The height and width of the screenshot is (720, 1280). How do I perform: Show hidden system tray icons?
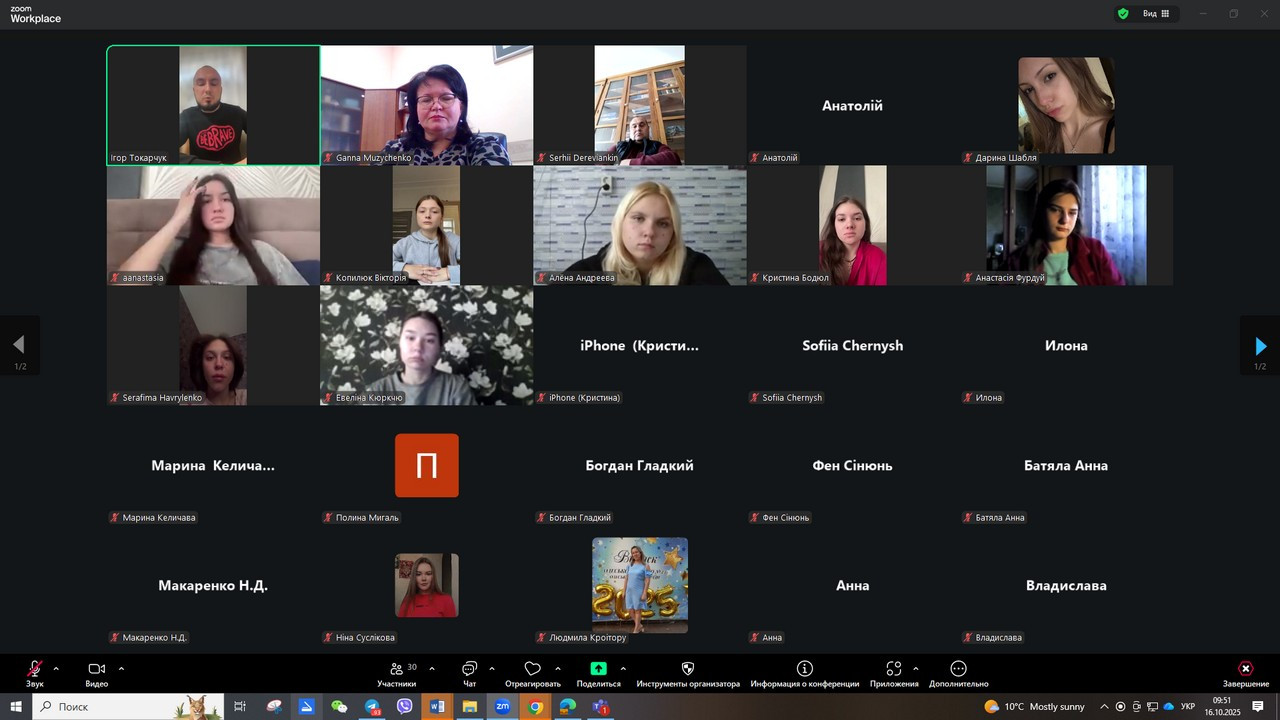point(1106,706)
